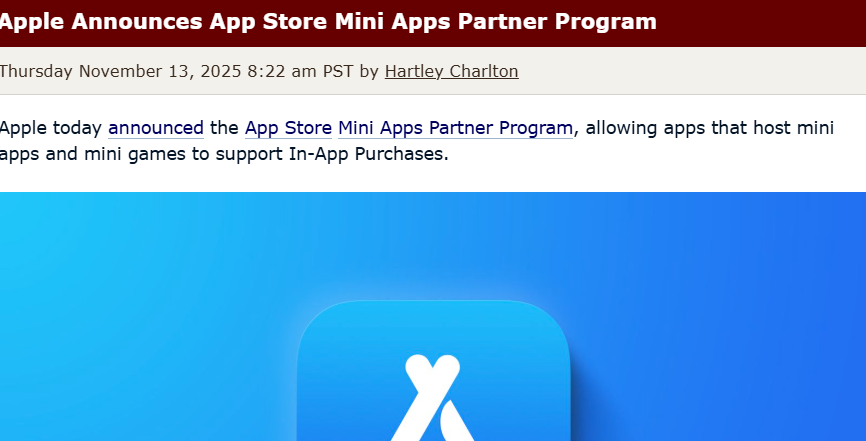Click the words 'Apple today' starting the paragraph
Image resolution: width=866 pixels, height=441 pixels.
pos(51,128)
